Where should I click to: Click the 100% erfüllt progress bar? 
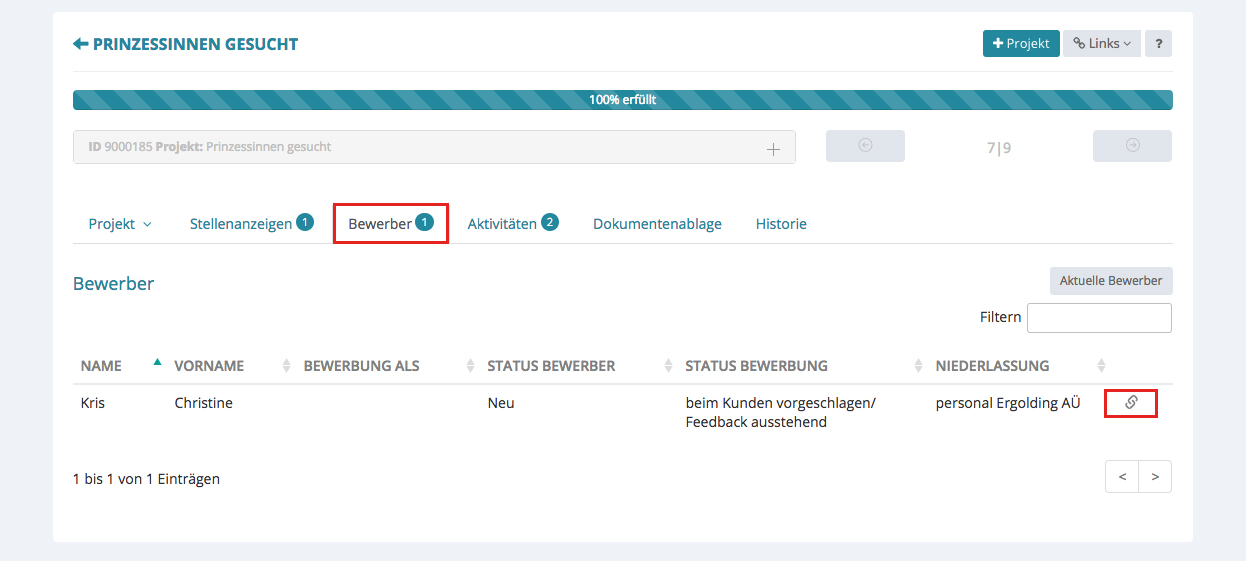[x=622, y=100]
